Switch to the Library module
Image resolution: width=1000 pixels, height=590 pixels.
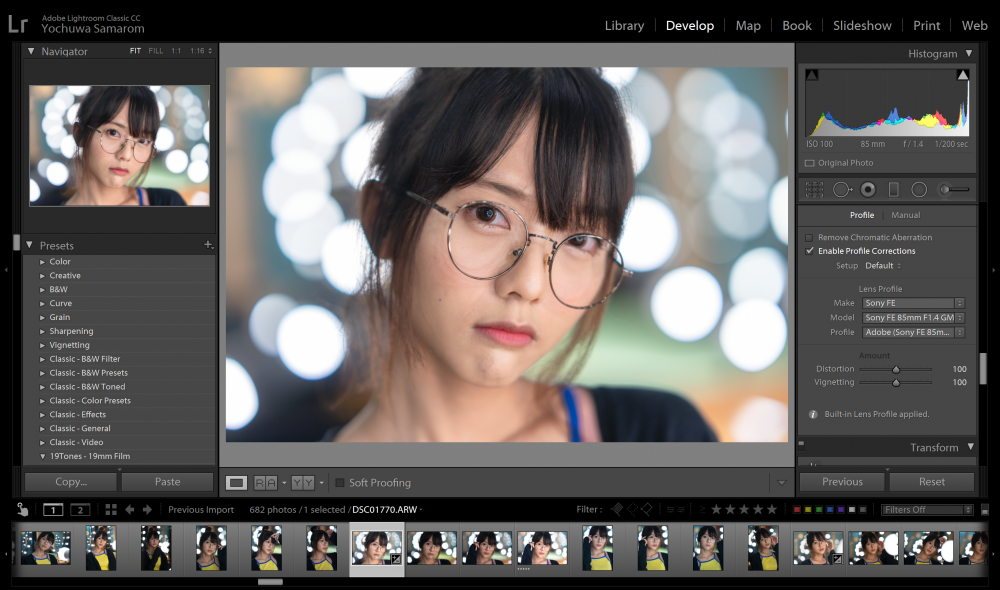(x=624, y=26)
